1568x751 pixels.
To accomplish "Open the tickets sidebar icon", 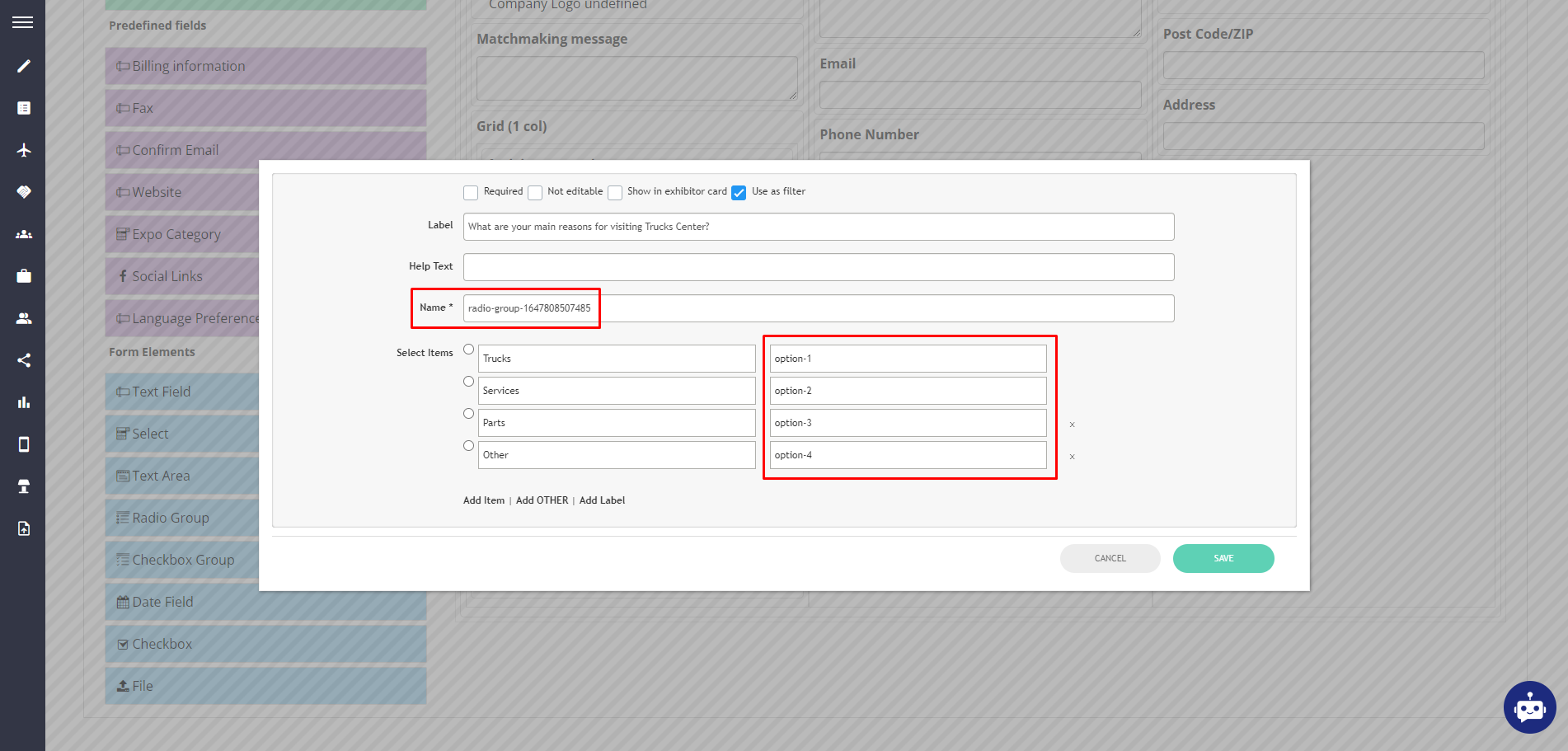I will [x=23, y=191].
